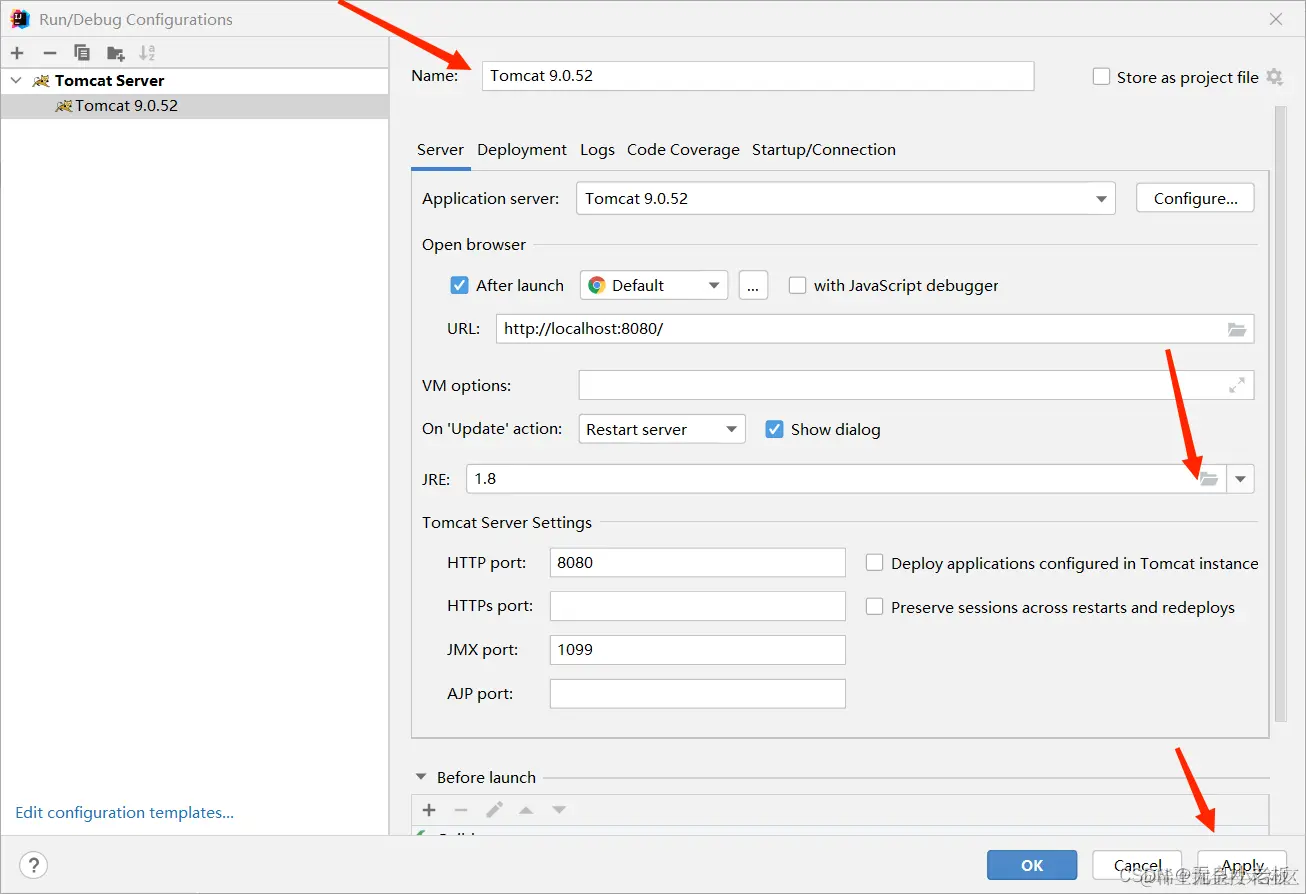Open the JRE dropdown arrow

pyautogui.click(x=1240, y=479)
